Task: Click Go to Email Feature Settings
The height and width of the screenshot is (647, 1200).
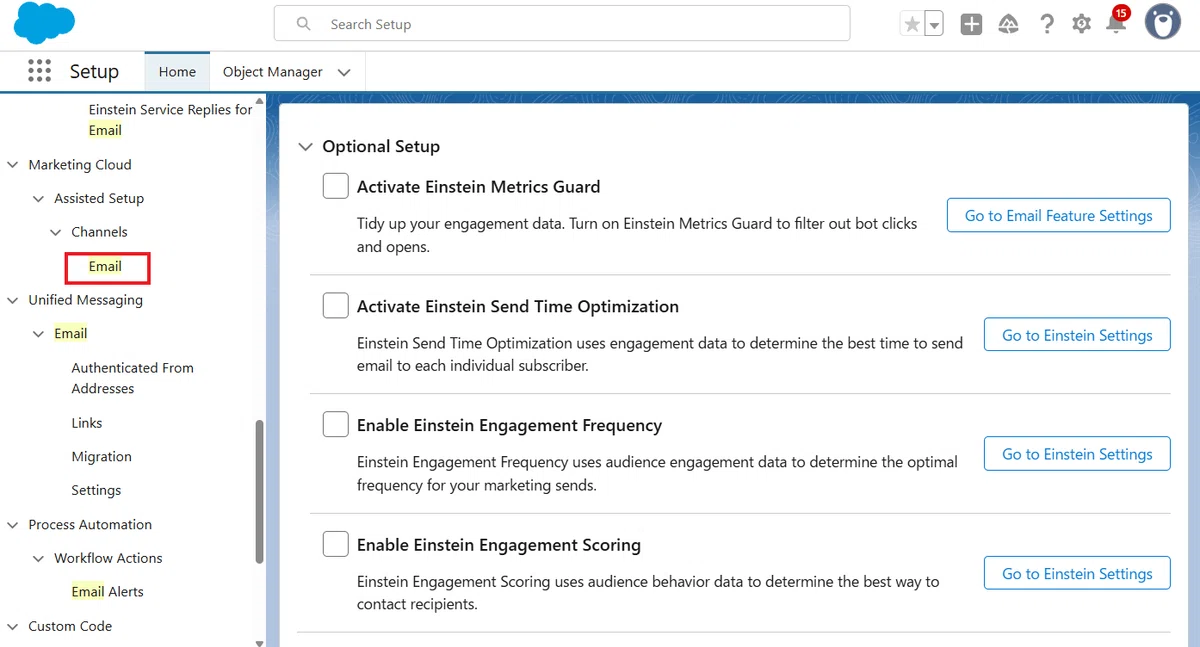Action: coord(1058,215)
